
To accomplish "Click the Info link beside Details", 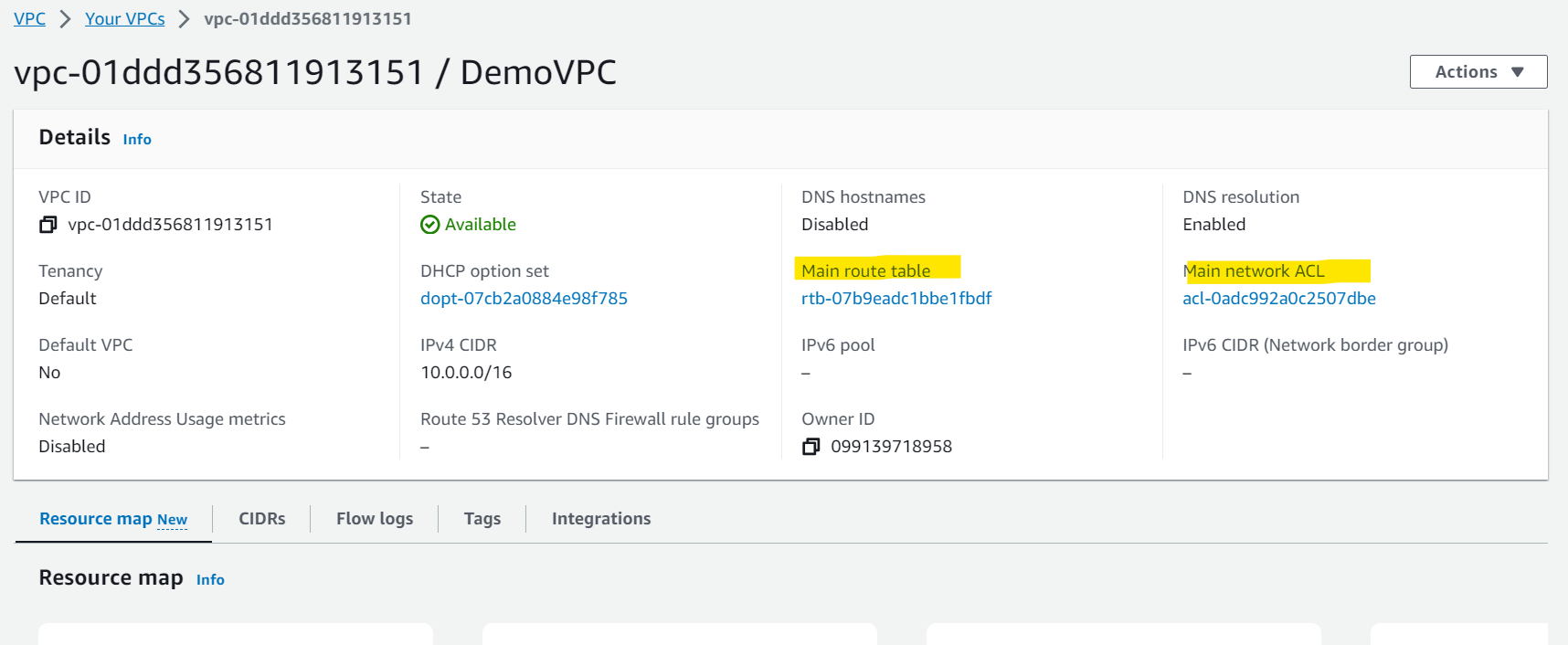I will [x=137, y=140].
